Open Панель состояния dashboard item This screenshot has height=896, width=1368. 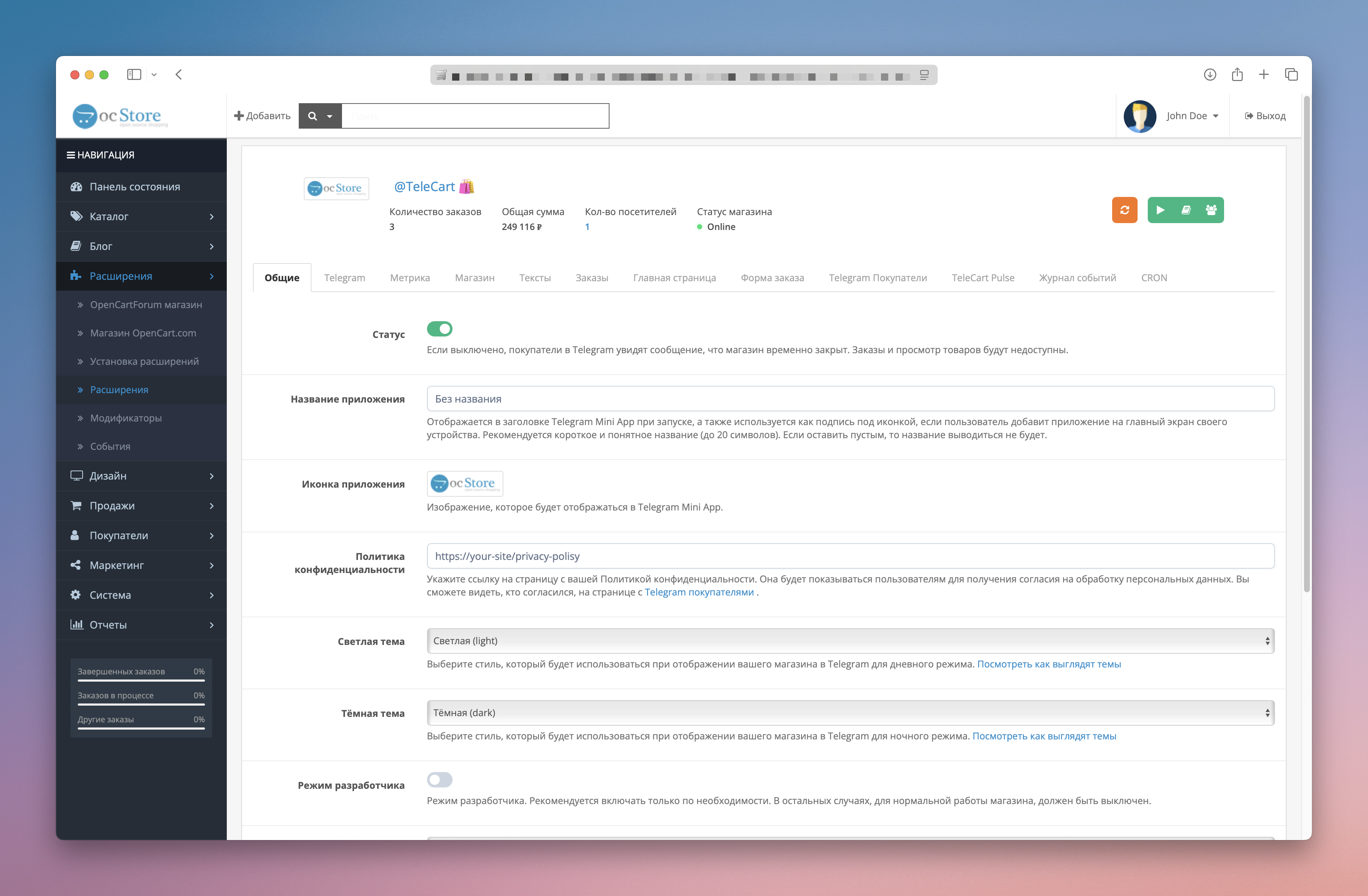coord(134,187)
